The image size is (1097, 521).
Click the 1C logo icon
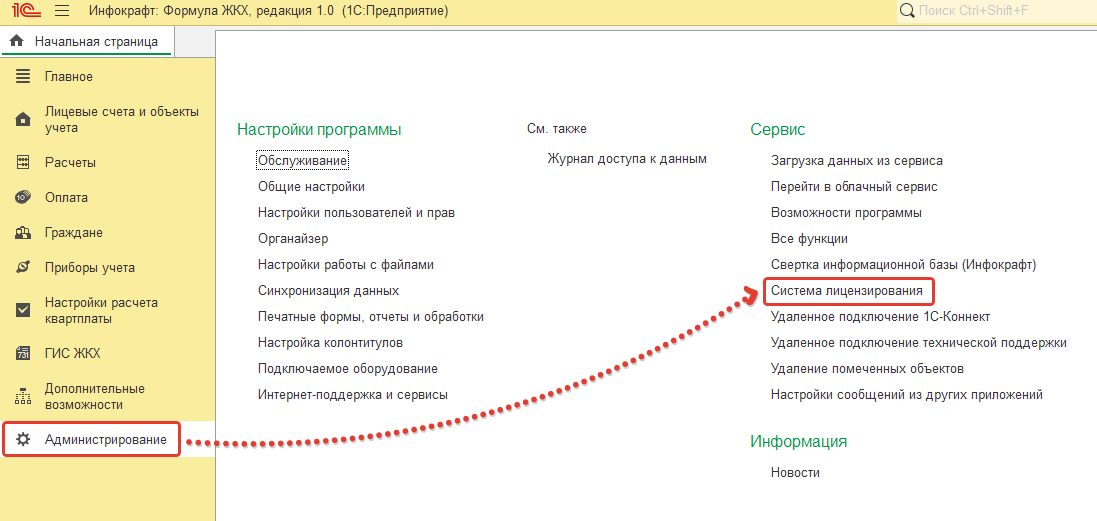tap(23, 11)
